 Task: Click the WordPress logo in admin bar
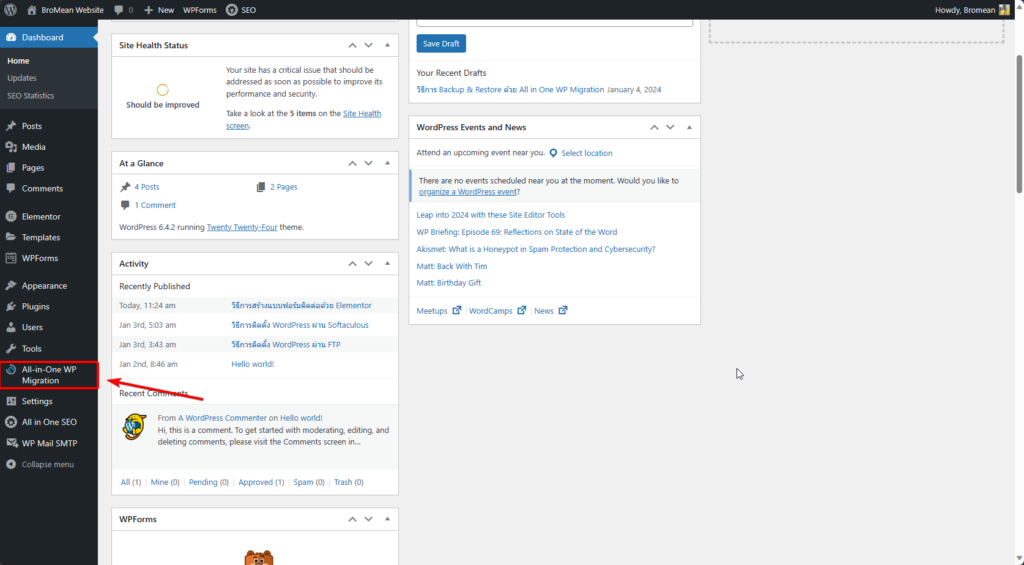pos(11,9)
